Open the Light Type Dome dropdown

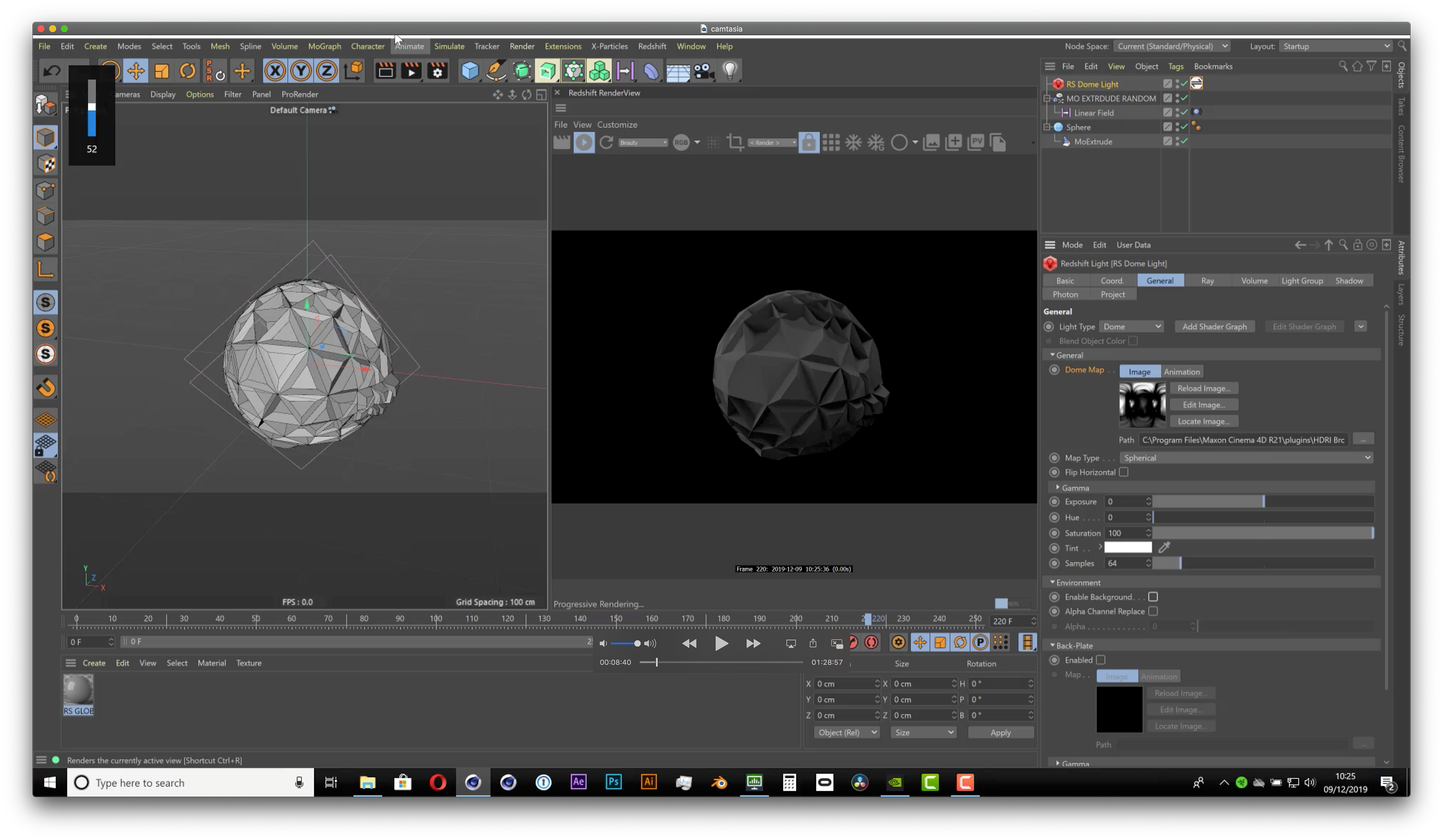(1131, 326)
